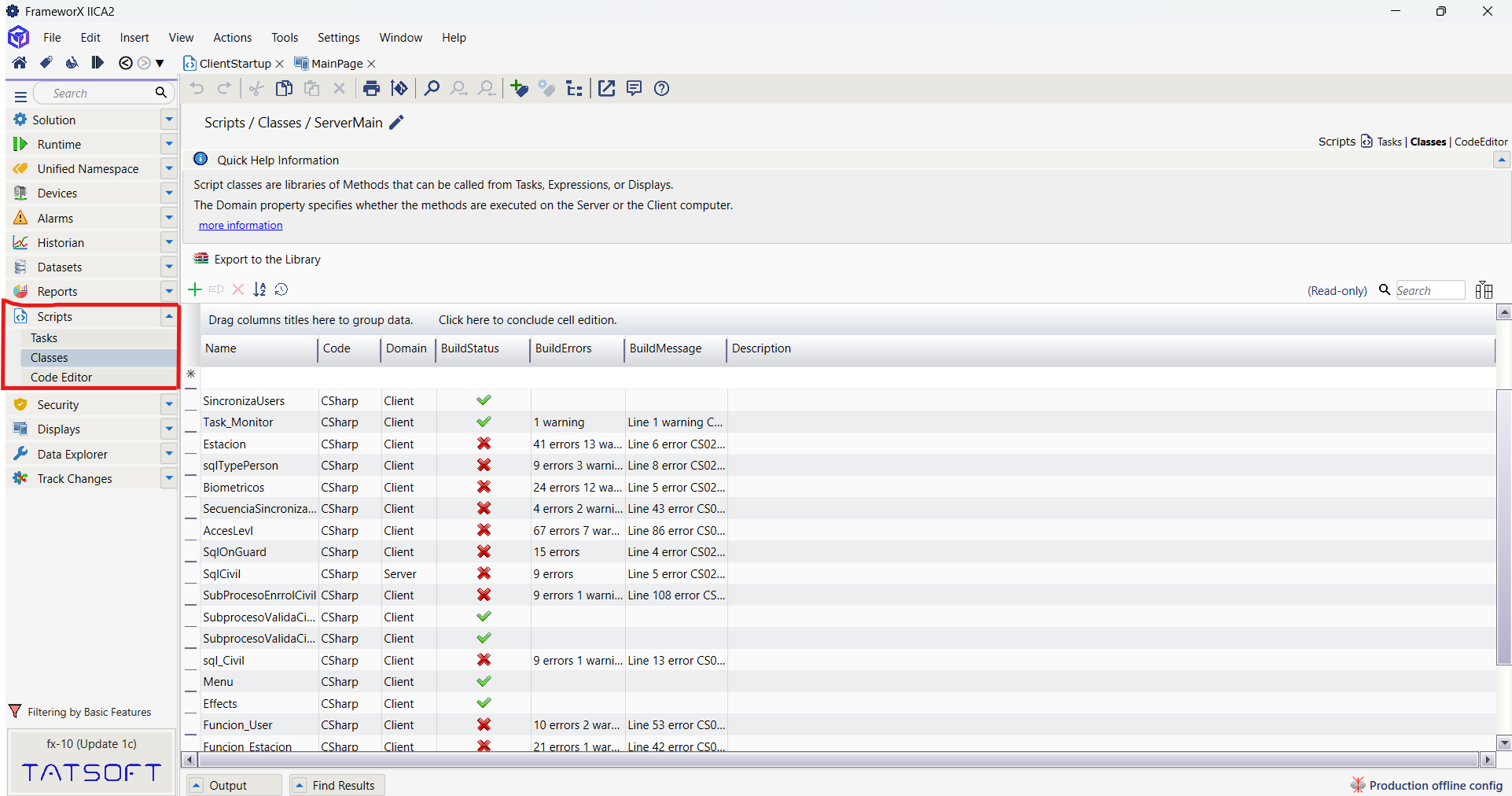
Task: Click the tag icon next to Home
Action: coord(46,63)
